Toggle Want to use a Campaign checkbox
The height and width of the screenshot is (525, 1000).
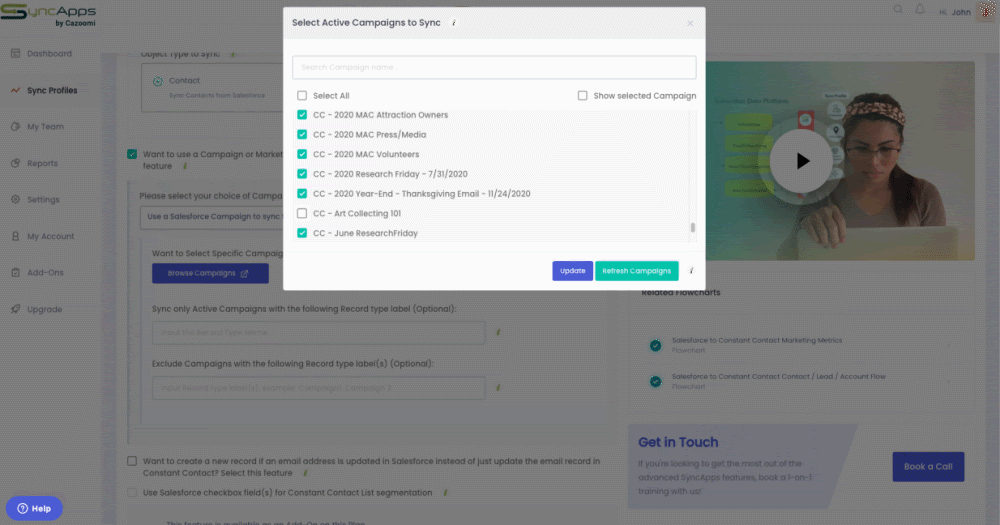132,154
